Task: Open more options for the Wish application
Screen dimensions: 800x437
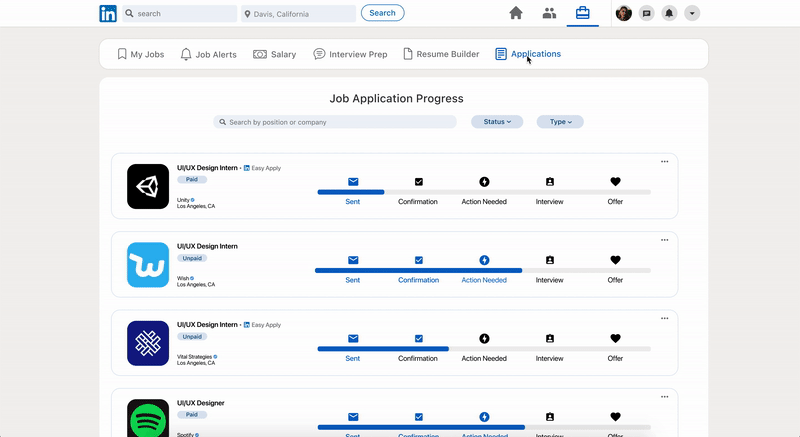Action: (x=664, y=240)
